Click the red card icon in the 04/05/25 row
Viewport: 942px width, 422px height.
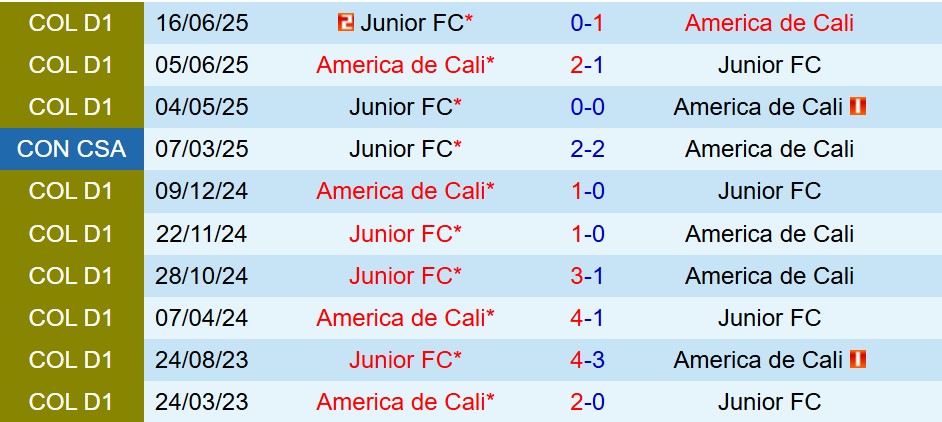tap(857, 106)
